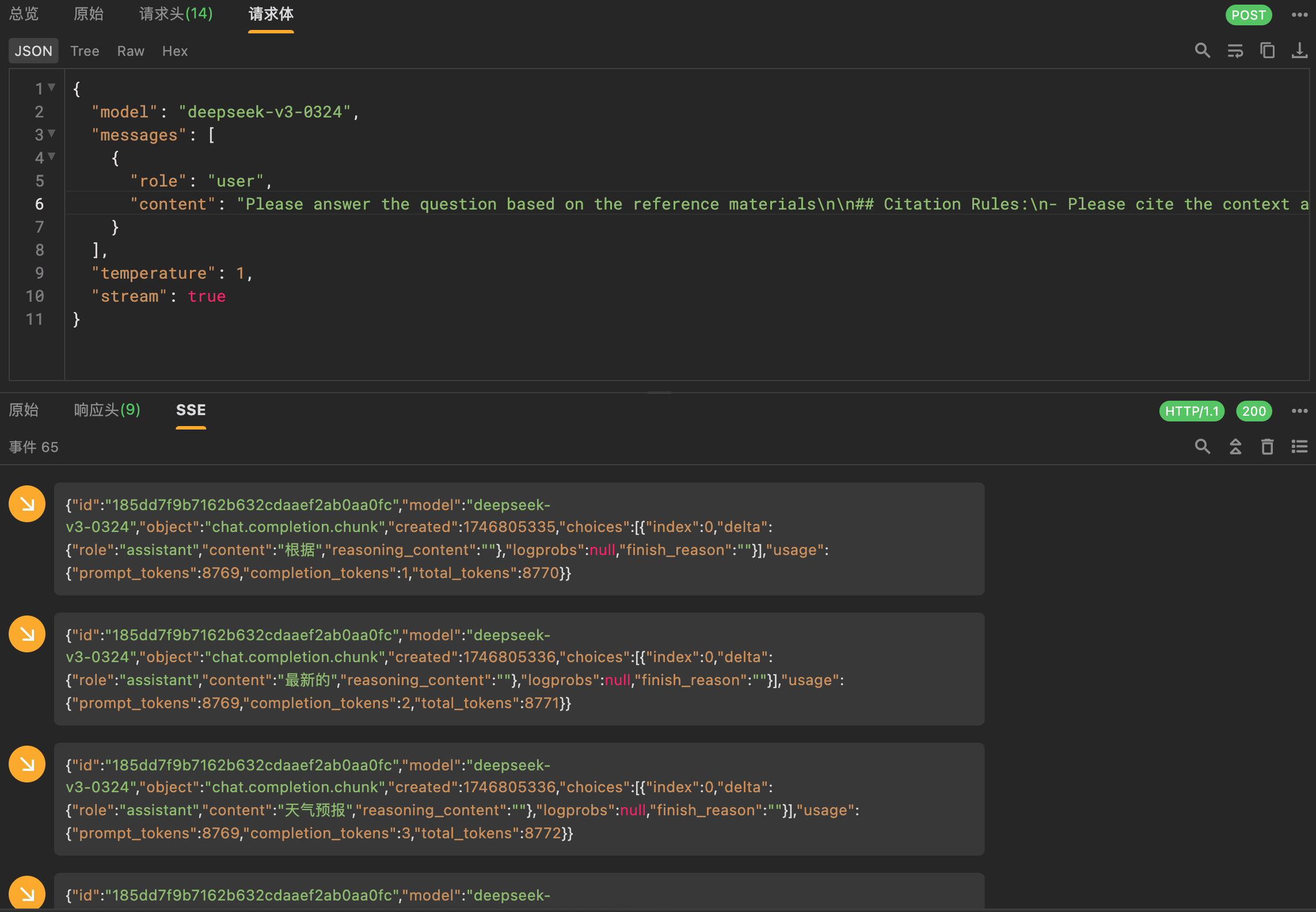Open the three-dots menu beside 200 status
The image size is (1316, 912).
1299,411
